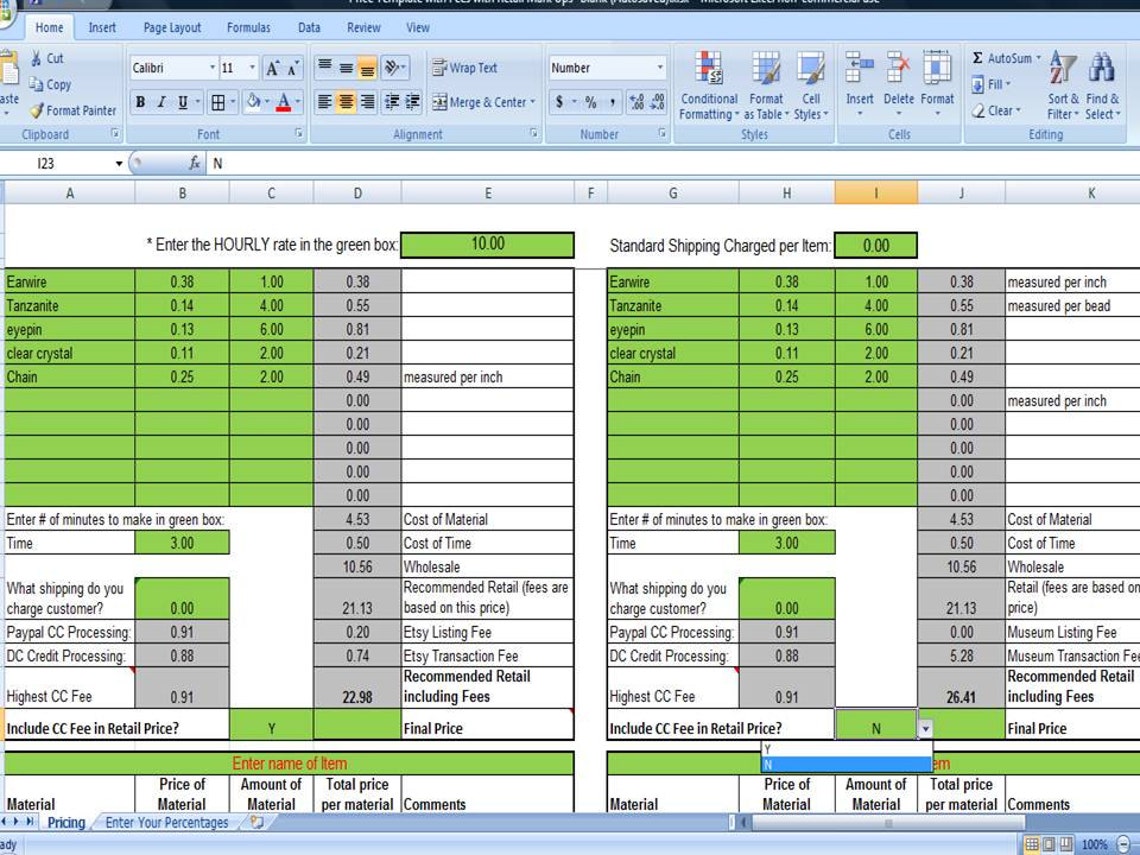The height and width of the screenshot is (855, 1140).
Task: Apply red font color
Action: (x=284, y=102)
